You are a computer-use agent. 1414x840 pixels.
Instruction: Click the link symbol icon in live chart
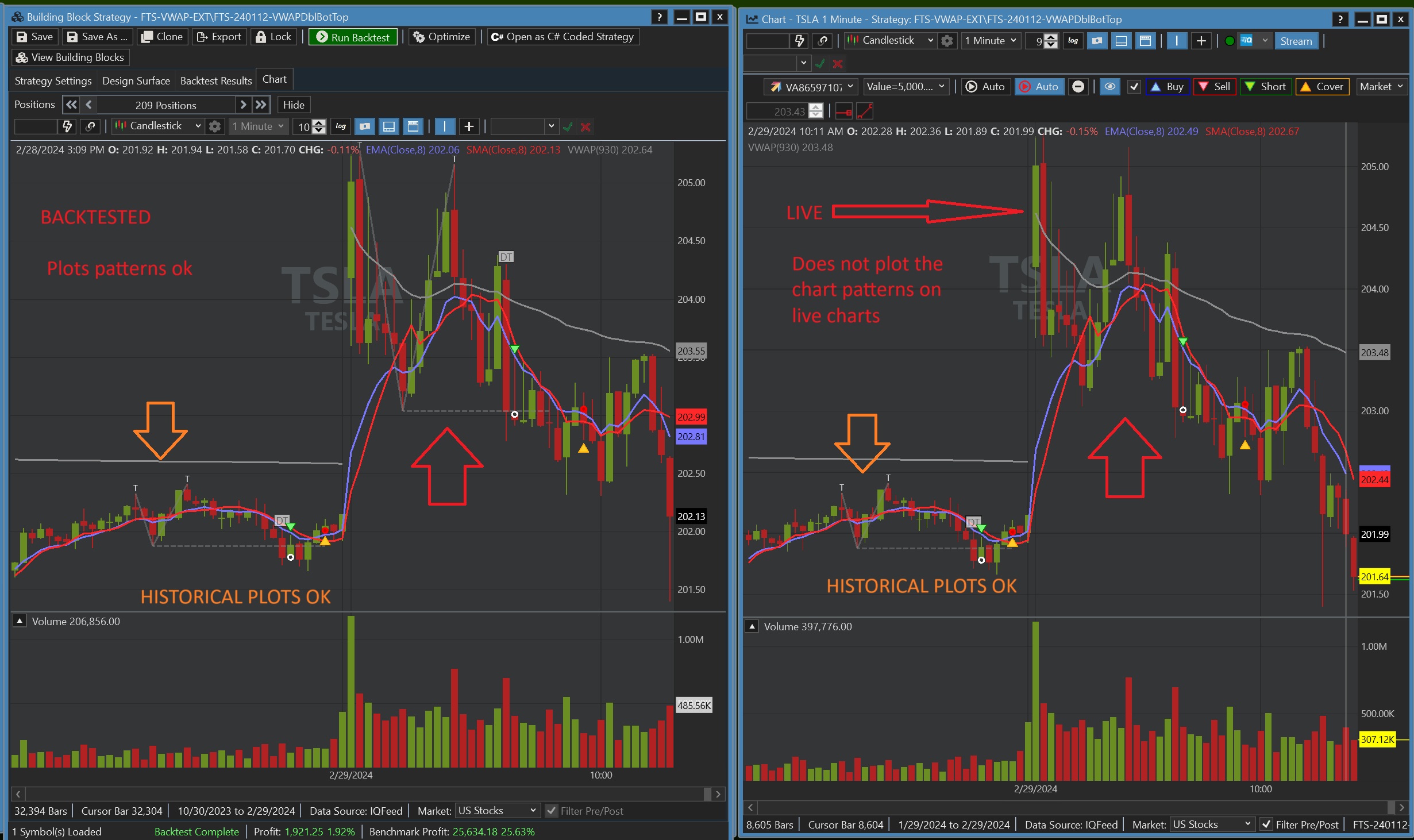click(823, 41)
